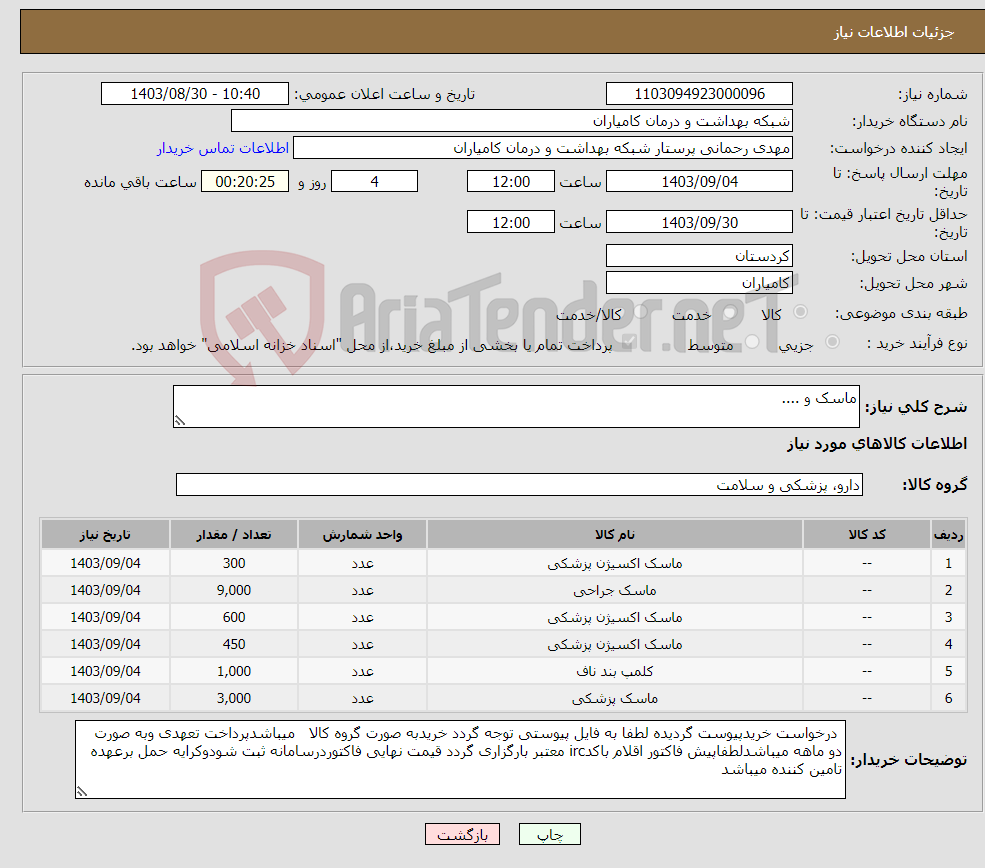
Task: Click ماسک اکسیژن پزشکی in row 3
Action: pos(615,617)
